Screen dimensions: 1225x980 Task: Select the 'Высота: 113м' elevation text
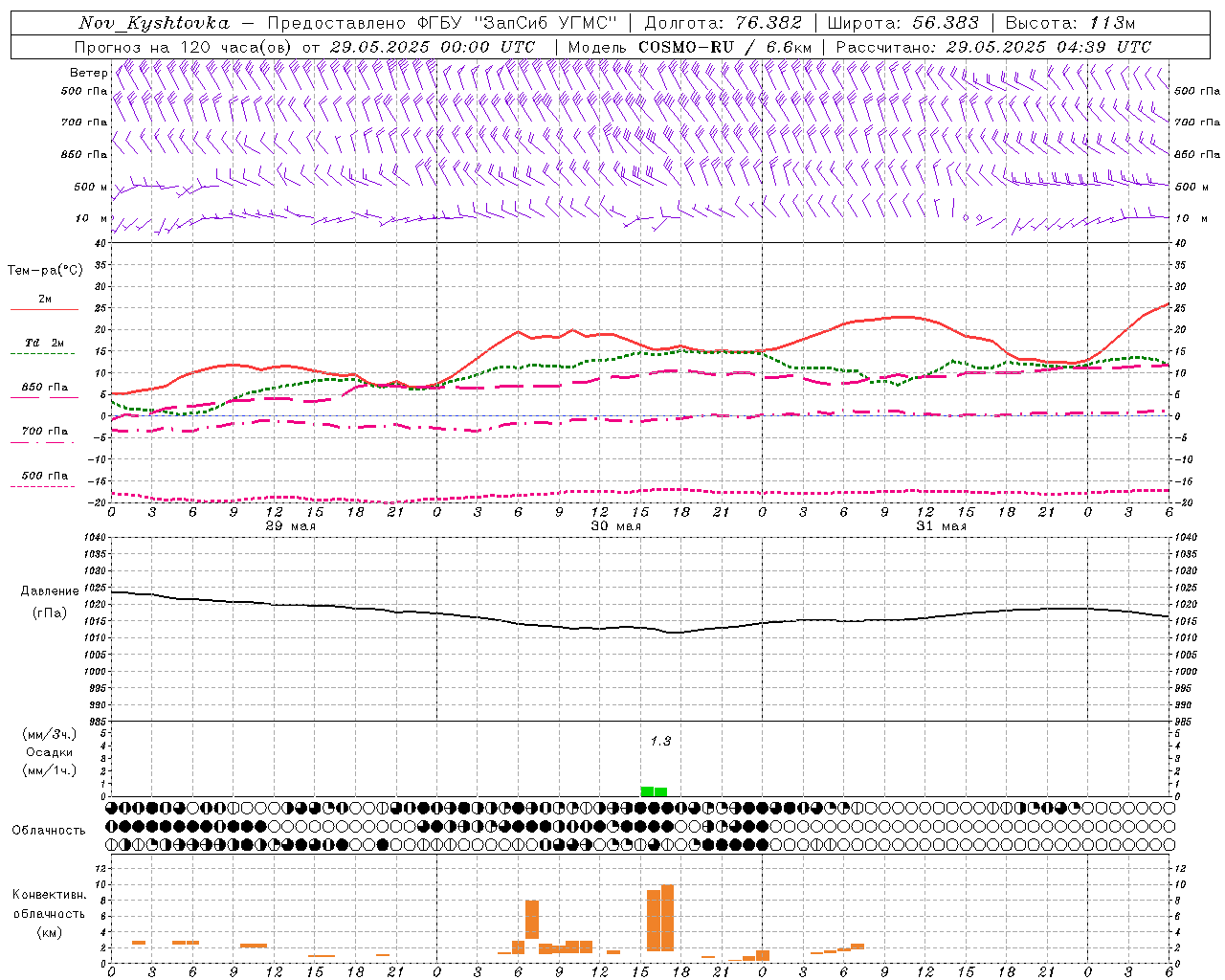click(1070, 23)
